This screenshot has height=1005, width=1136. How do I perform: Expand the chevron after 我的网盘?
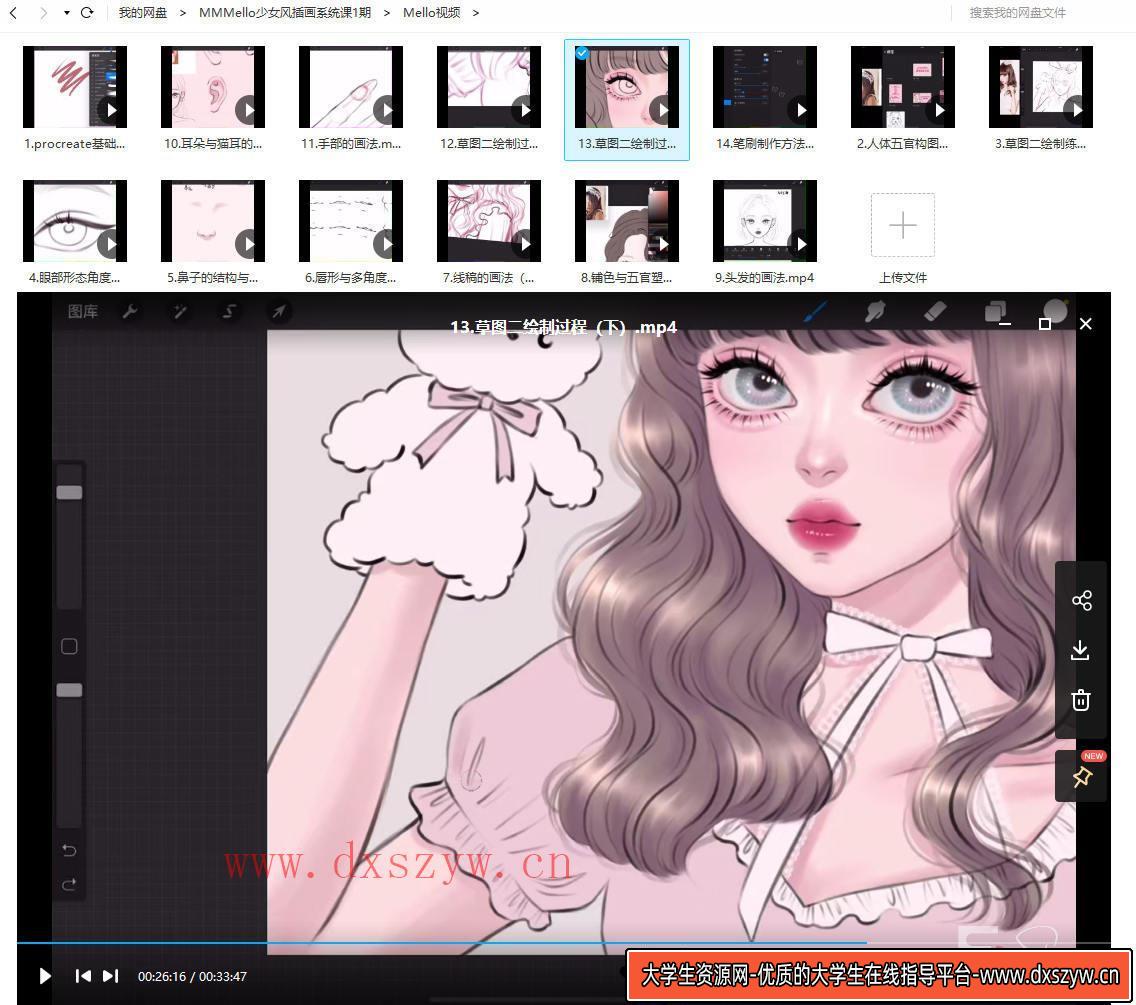[x=183, y=12]
